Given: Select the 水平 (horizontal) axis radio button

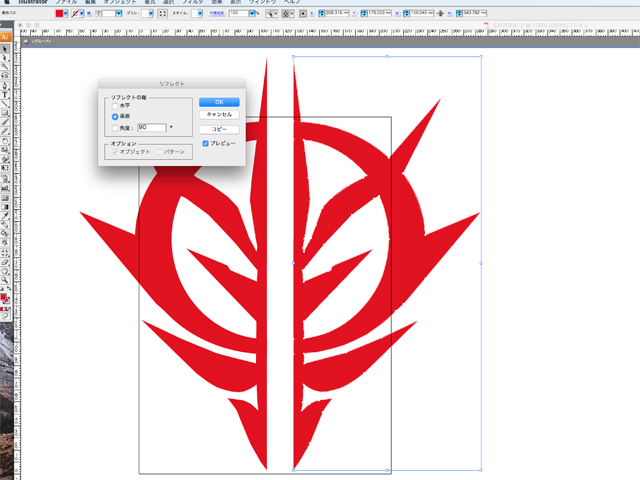Looking at the screenshot, I should click(115, 106).
